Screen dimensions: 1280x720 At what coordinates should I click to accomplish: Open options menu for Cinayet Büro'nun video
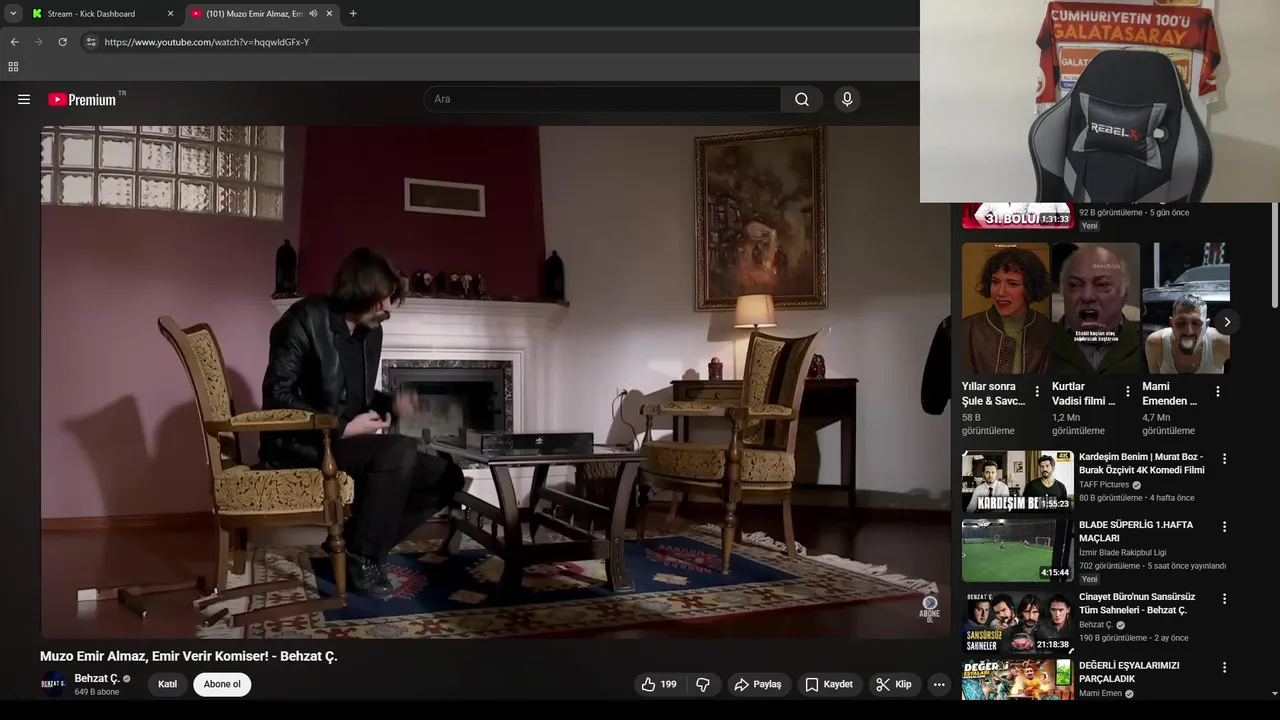(1224, 599)
